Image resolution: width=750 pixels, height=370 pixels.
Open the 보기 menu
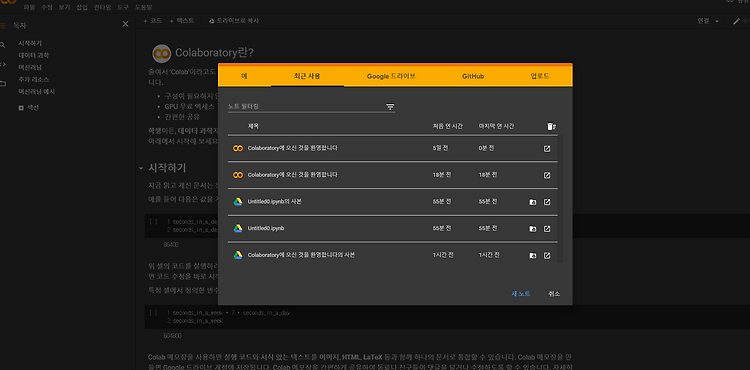(64, 8)
